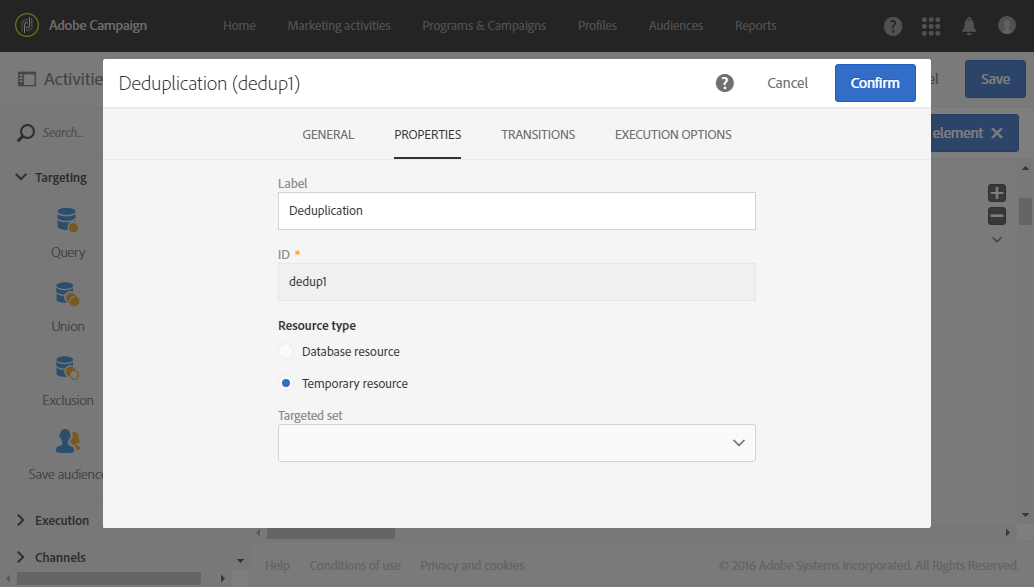Select the Union activity icon

coord(67,294)
